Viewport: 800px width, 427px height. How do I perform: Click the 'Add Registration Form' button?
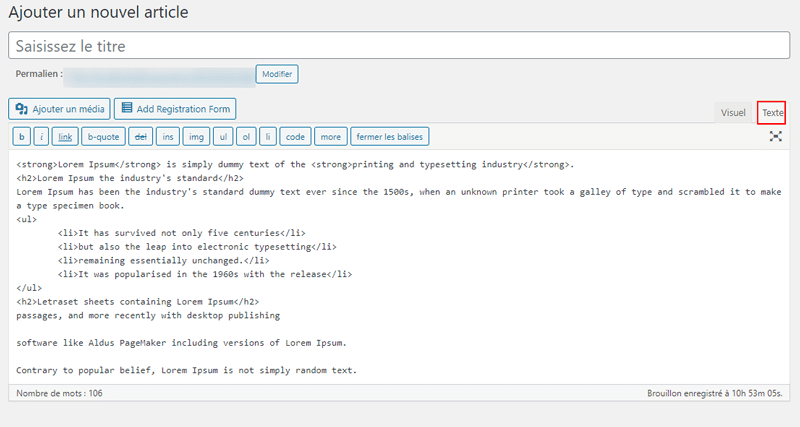tap(175, 109)
